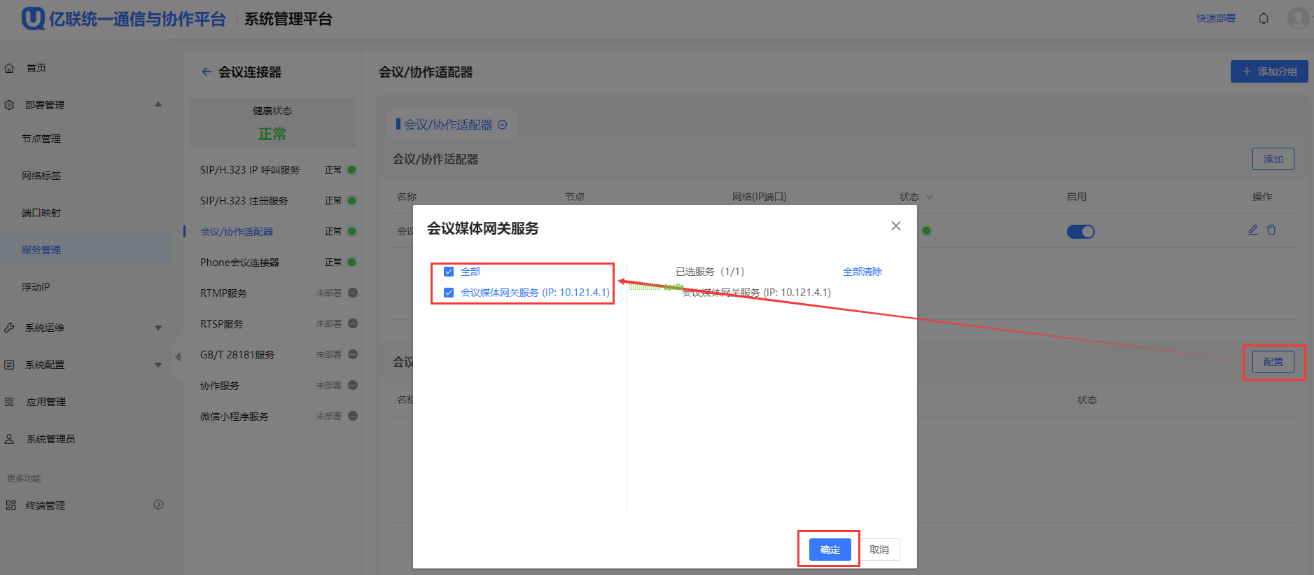Viewport: 1314px width, 575px height.
Task: Open the 节点管理 menu item
Action: [x=42, y=139]
